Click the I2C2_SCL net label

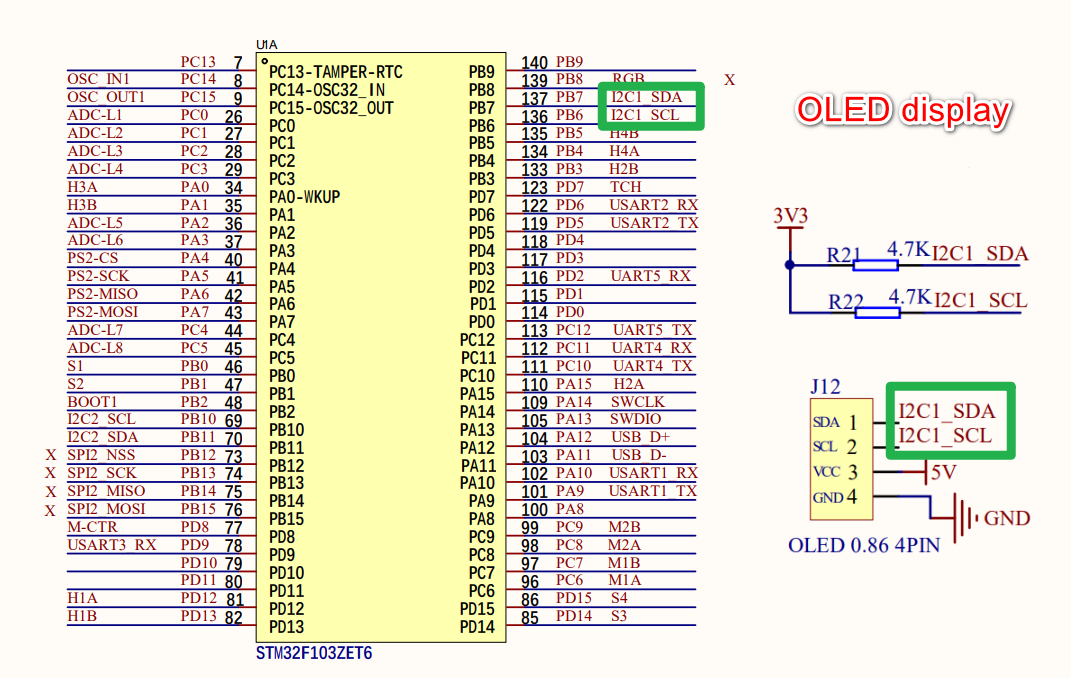point(101,419)
